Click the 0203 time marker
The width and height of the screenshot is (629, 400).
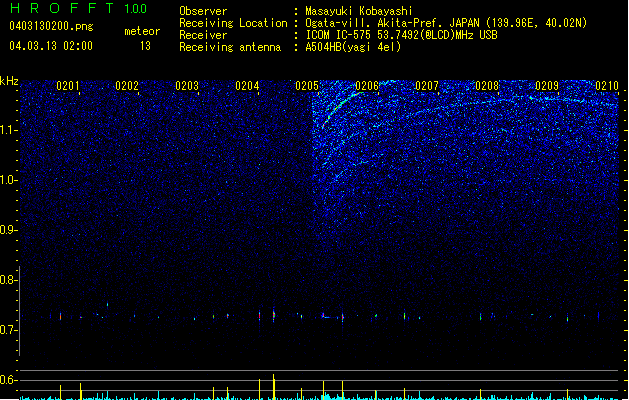click(187, 86)
